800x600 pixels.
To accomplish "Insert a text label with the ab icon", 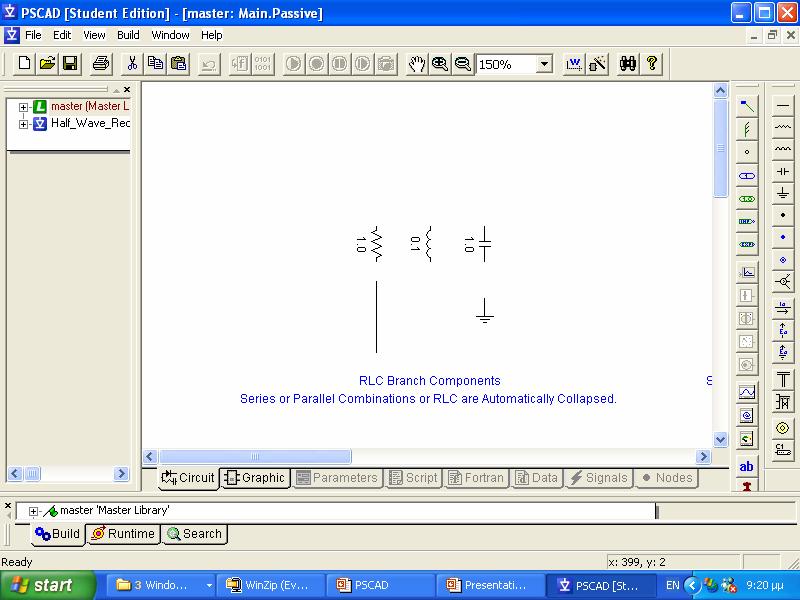I will pyautogui.click(x=746, y=466).
